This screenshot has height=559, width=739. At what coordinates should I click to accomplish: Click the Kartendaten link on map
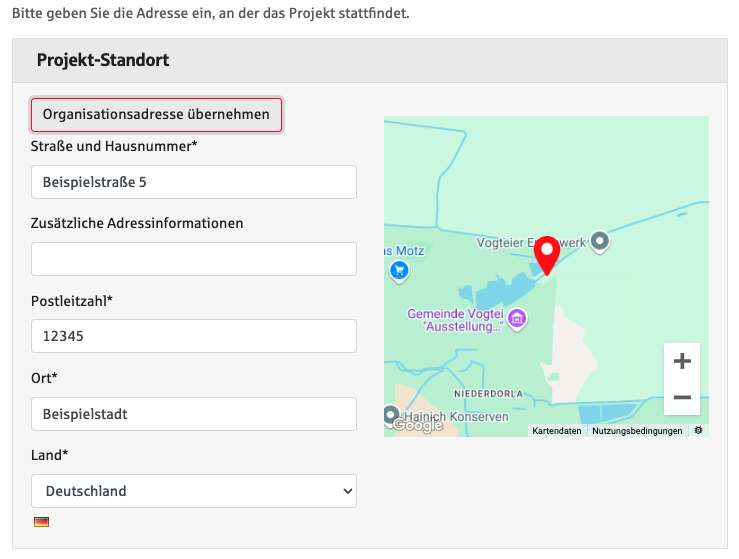click(557, 431)
